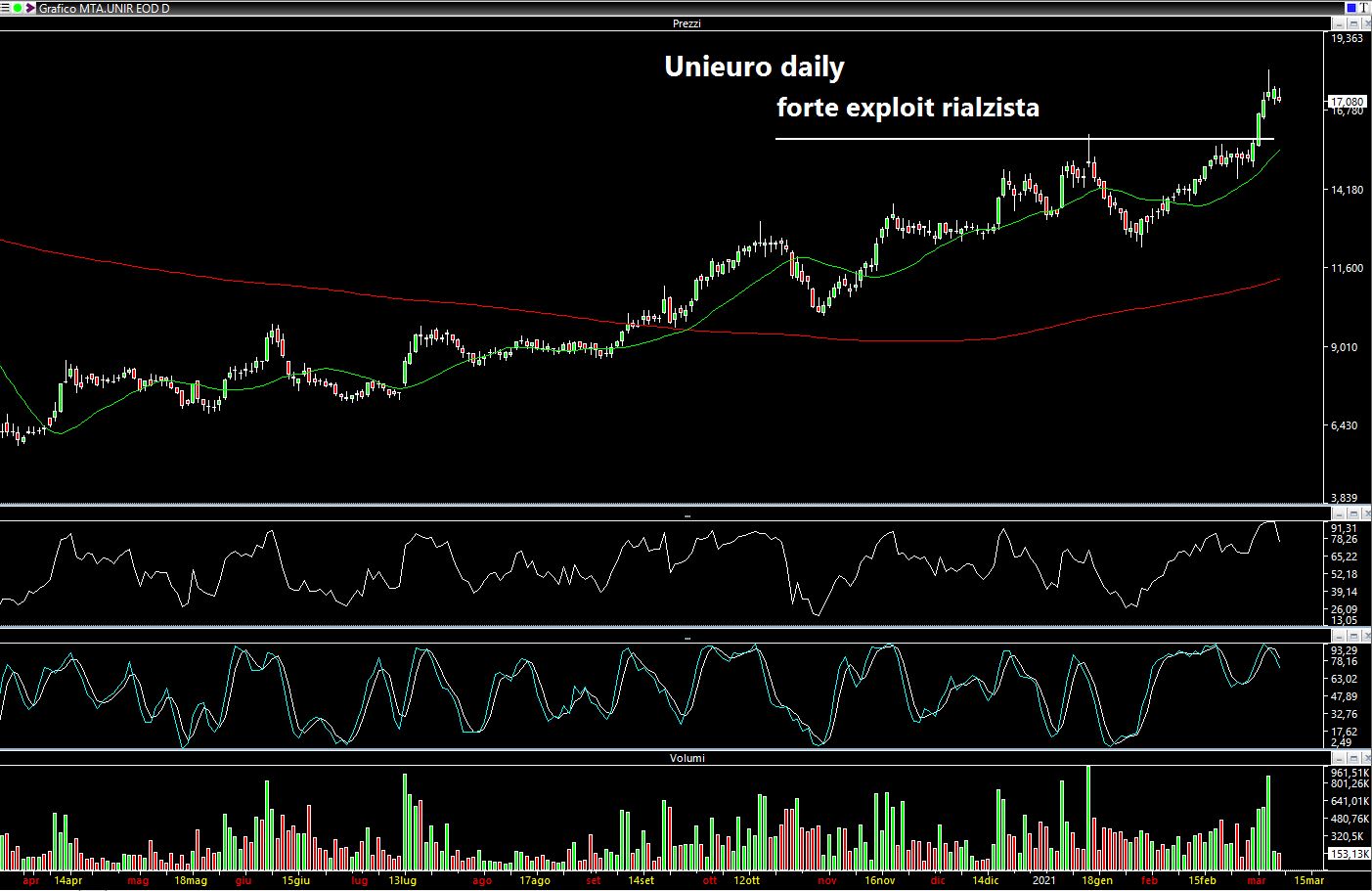Click the 15mar date label

(x=1308, y=880)
